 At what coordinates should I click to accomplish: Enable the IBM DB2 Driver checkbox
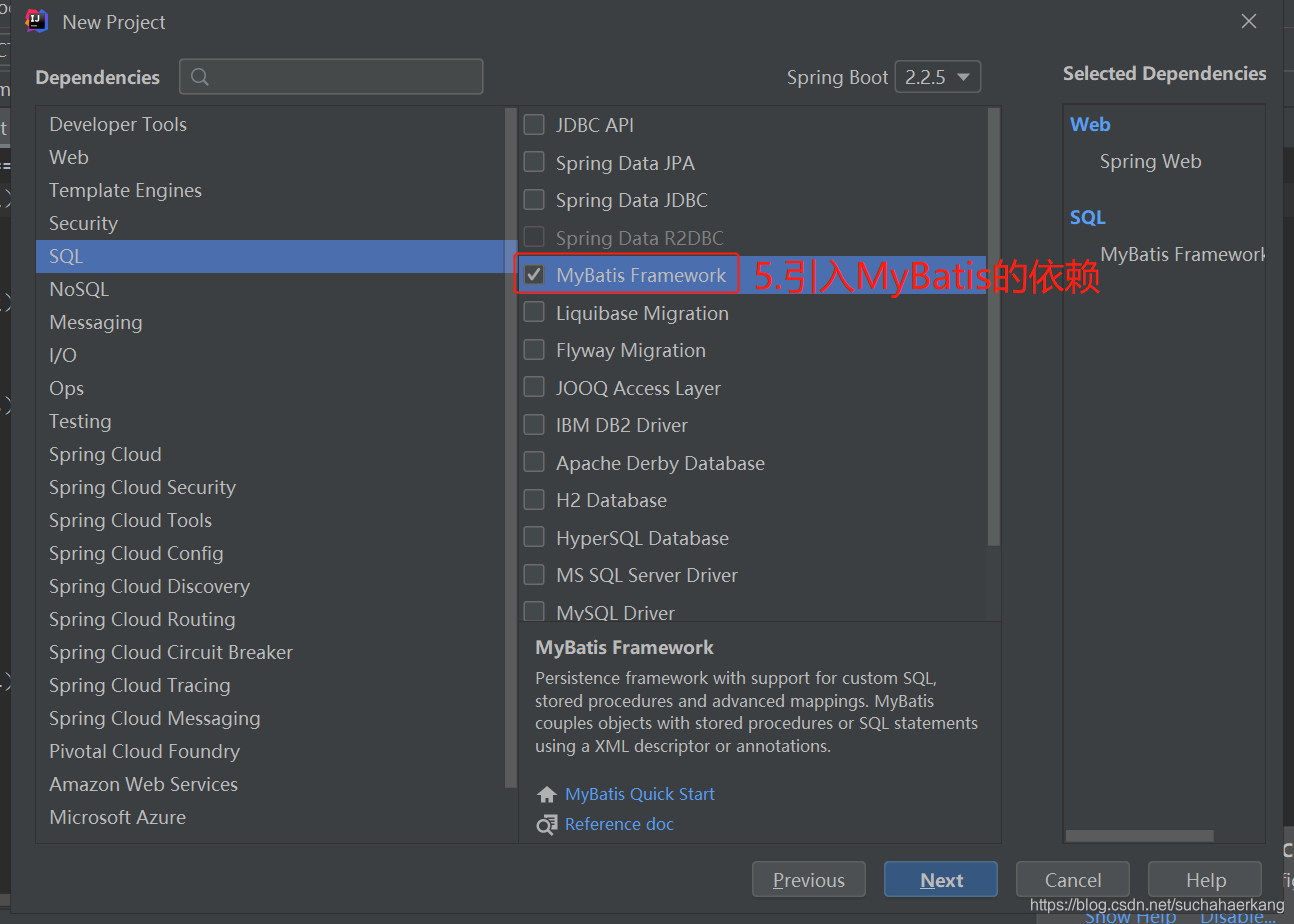535,425
